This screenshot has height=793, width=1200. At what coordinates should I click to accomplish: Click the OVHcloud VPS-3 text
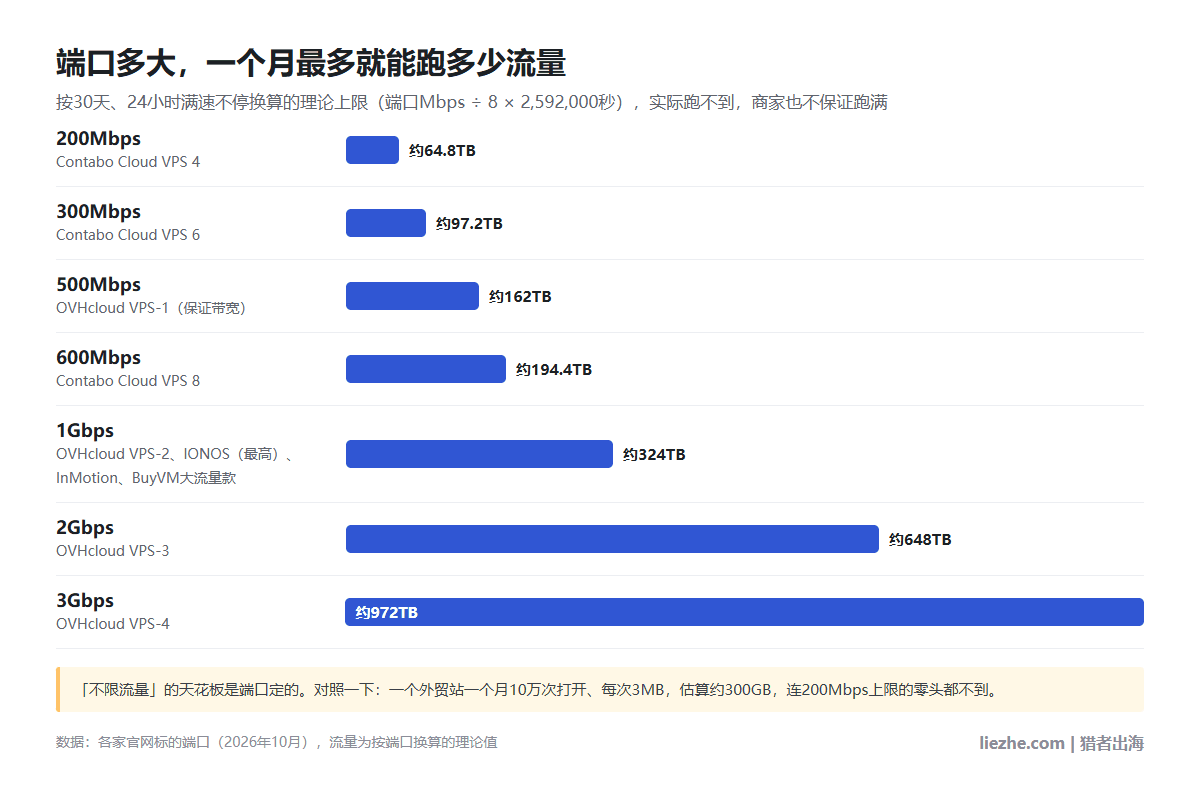pos(113,551)
